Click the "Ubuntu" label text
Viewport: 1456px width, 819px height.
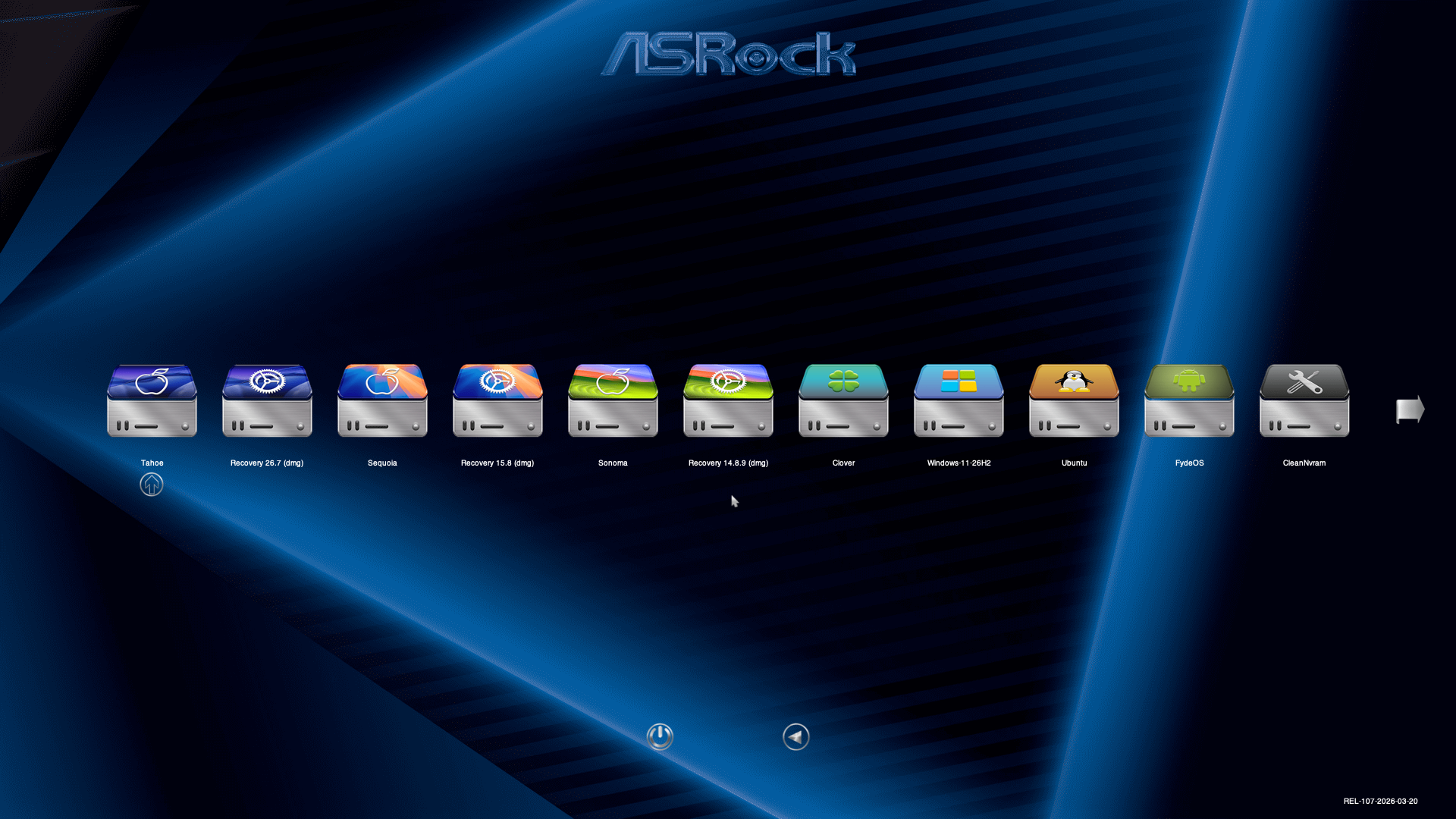1074,463
